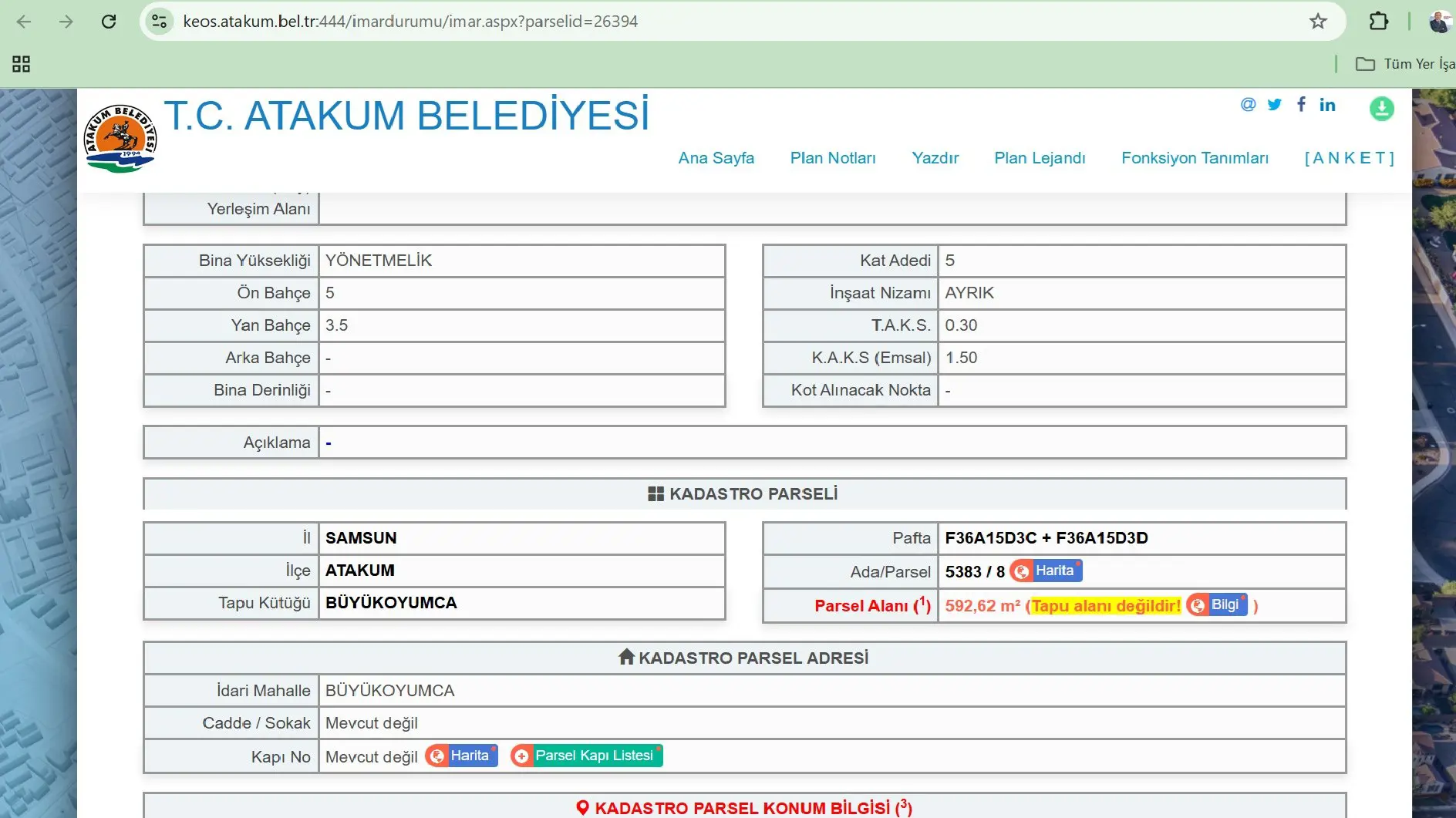This screenshot has height=818, width=1456.
Task: Click the T.A.K.S. value 0.30
Action: coord(961,325)
